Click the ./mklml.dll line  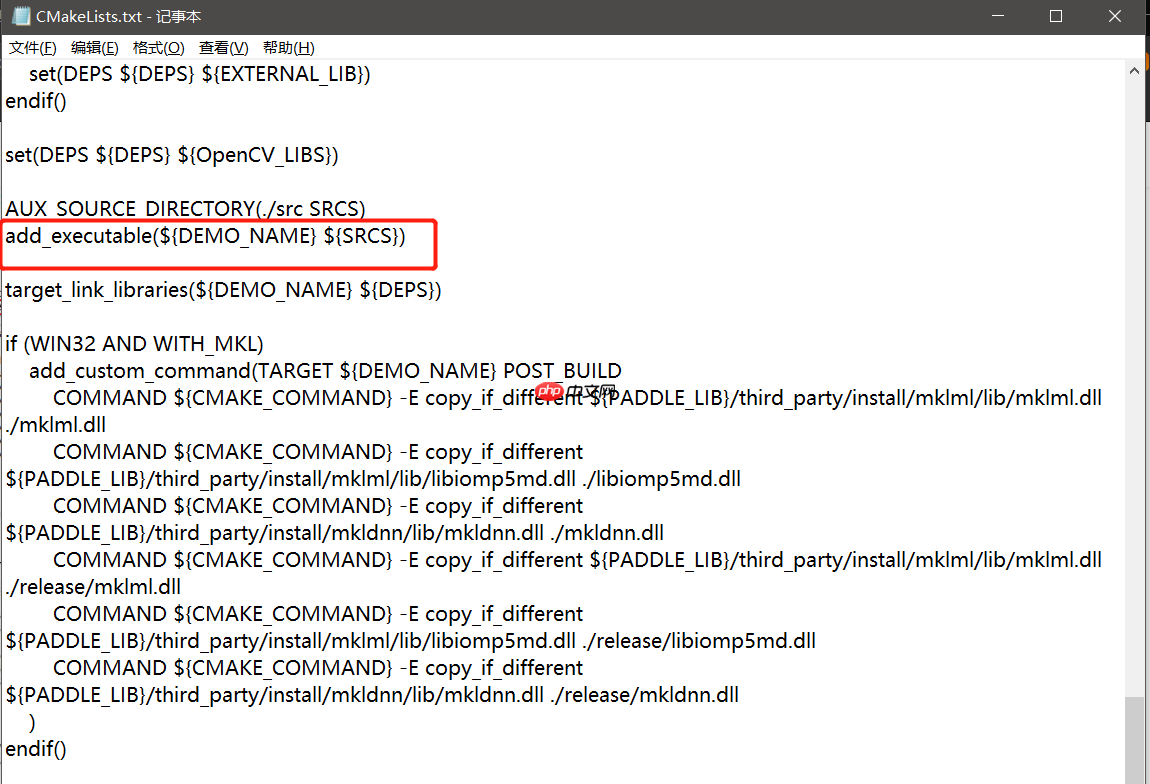pyautogui.click(x=56, y=425)
